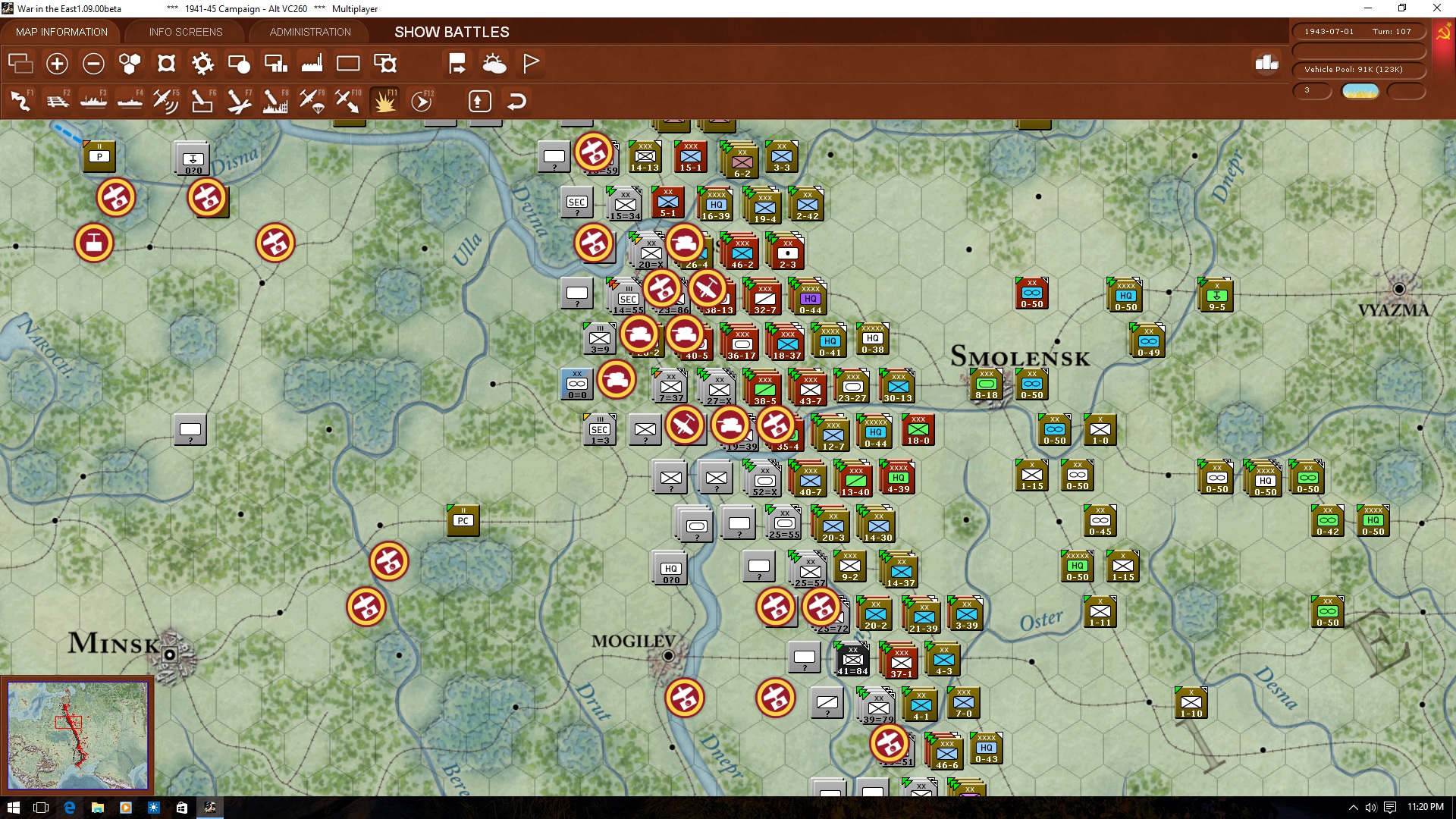Show hidden system tray icons
This screenshot has height=819, width=1456.
pos(1353,808)
